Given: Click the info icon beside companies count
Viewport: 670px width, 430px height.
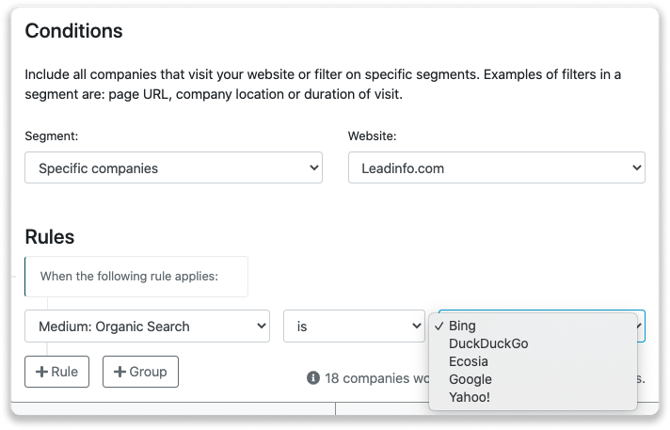Looking at the screenshot, I should point(313,378).
